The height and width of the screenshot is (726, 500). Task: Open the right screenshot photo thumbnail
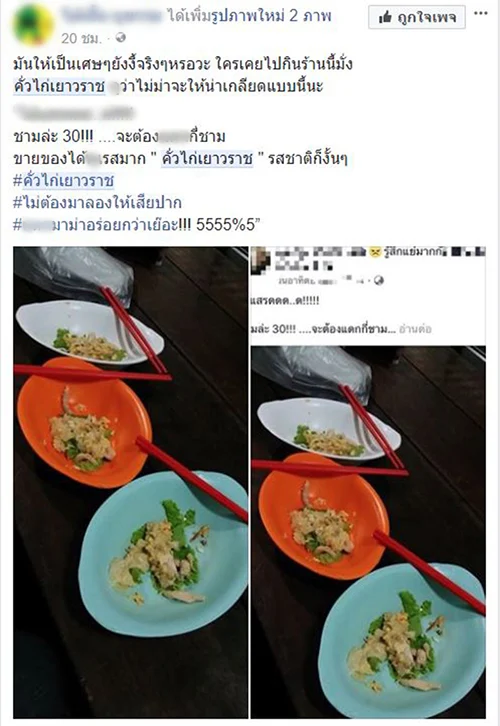point(369,482)
